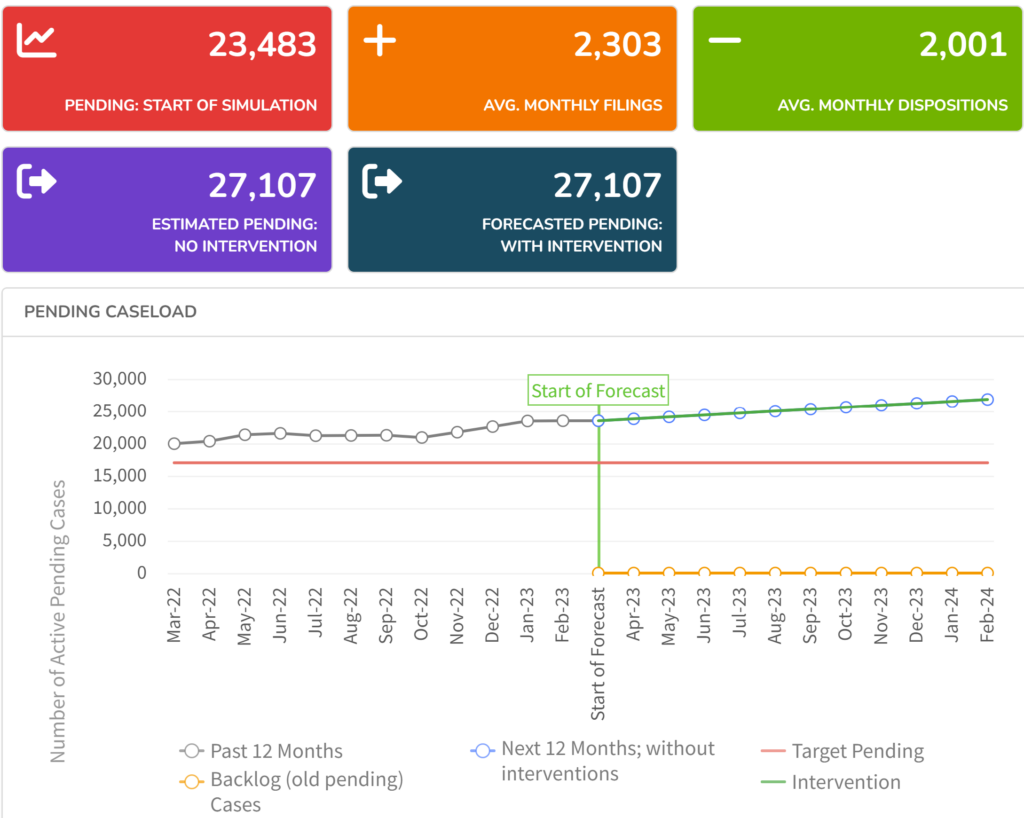Click the minus icon on dispositions card
The image size is (1024, 818).
coord(725,40)
